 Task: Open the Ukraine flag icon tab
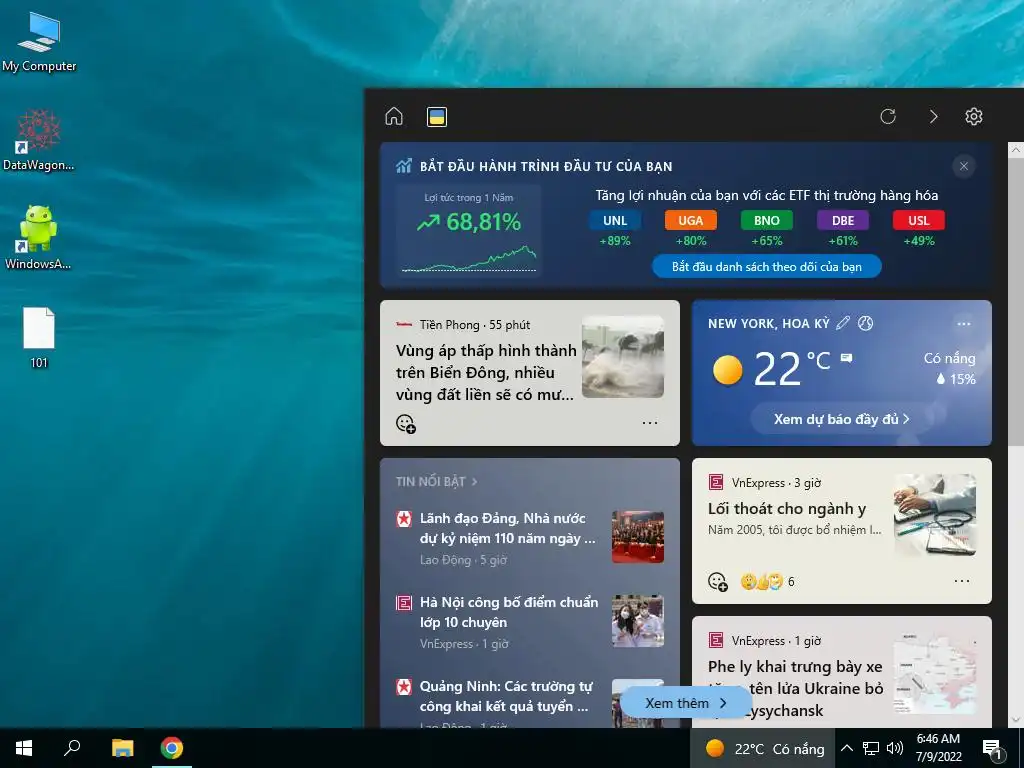click(x=437, y=117)
